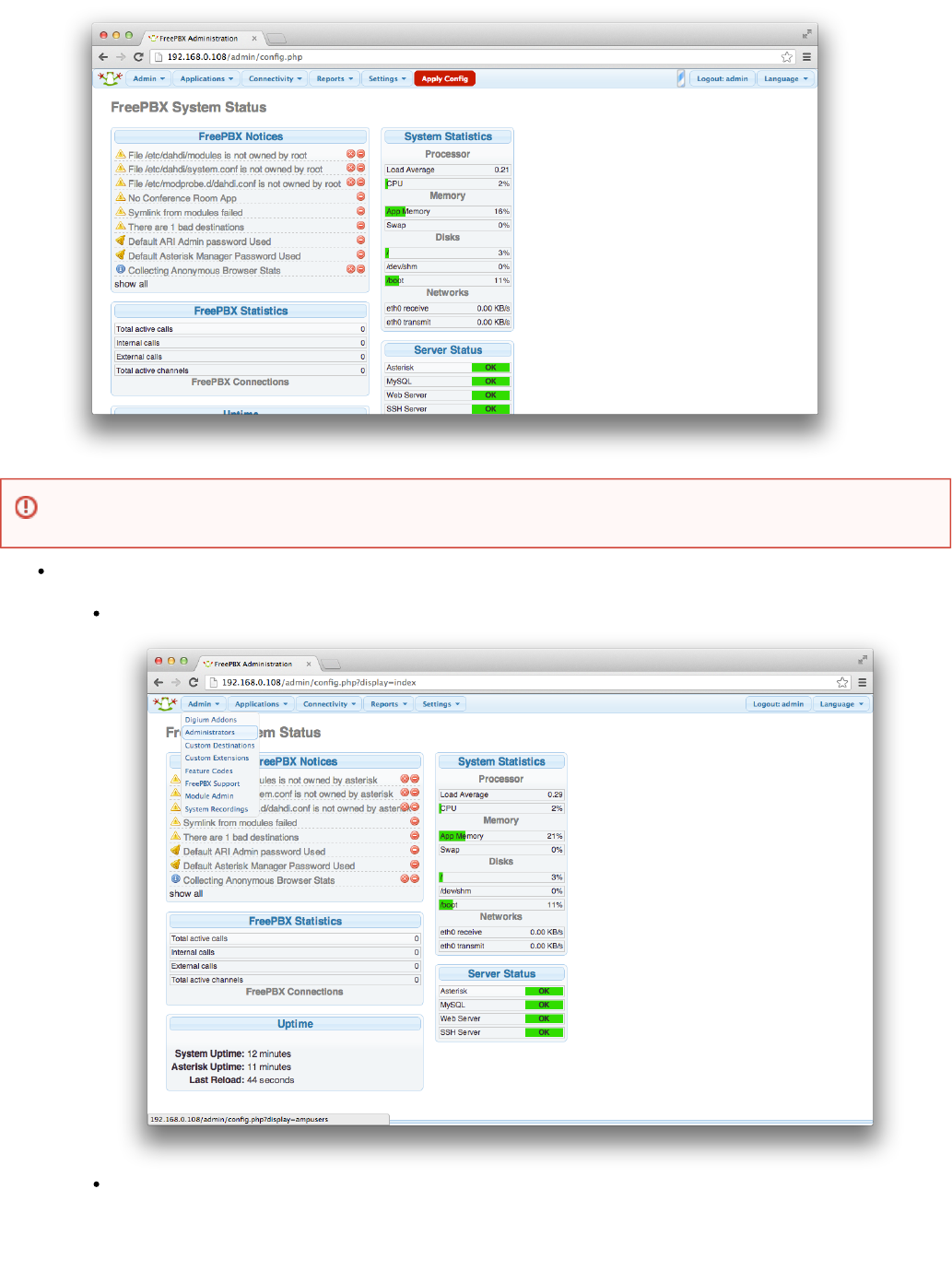Open the Language dropdown in the lower window

841,704
